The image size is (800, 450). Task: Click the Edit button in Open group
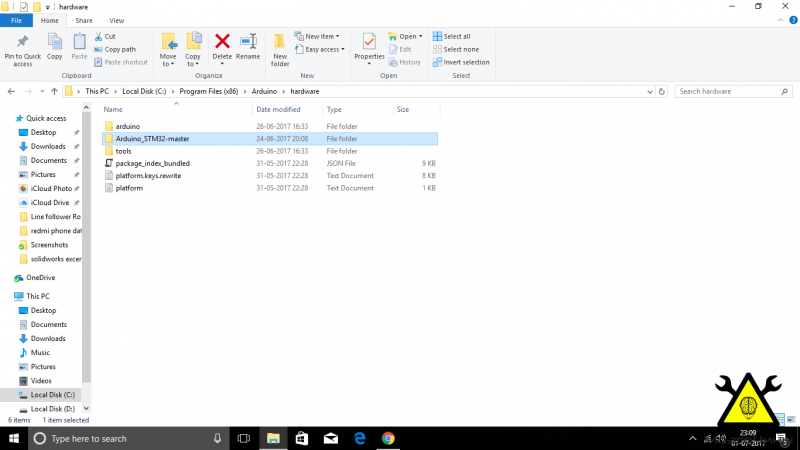[x=400, y=49]
